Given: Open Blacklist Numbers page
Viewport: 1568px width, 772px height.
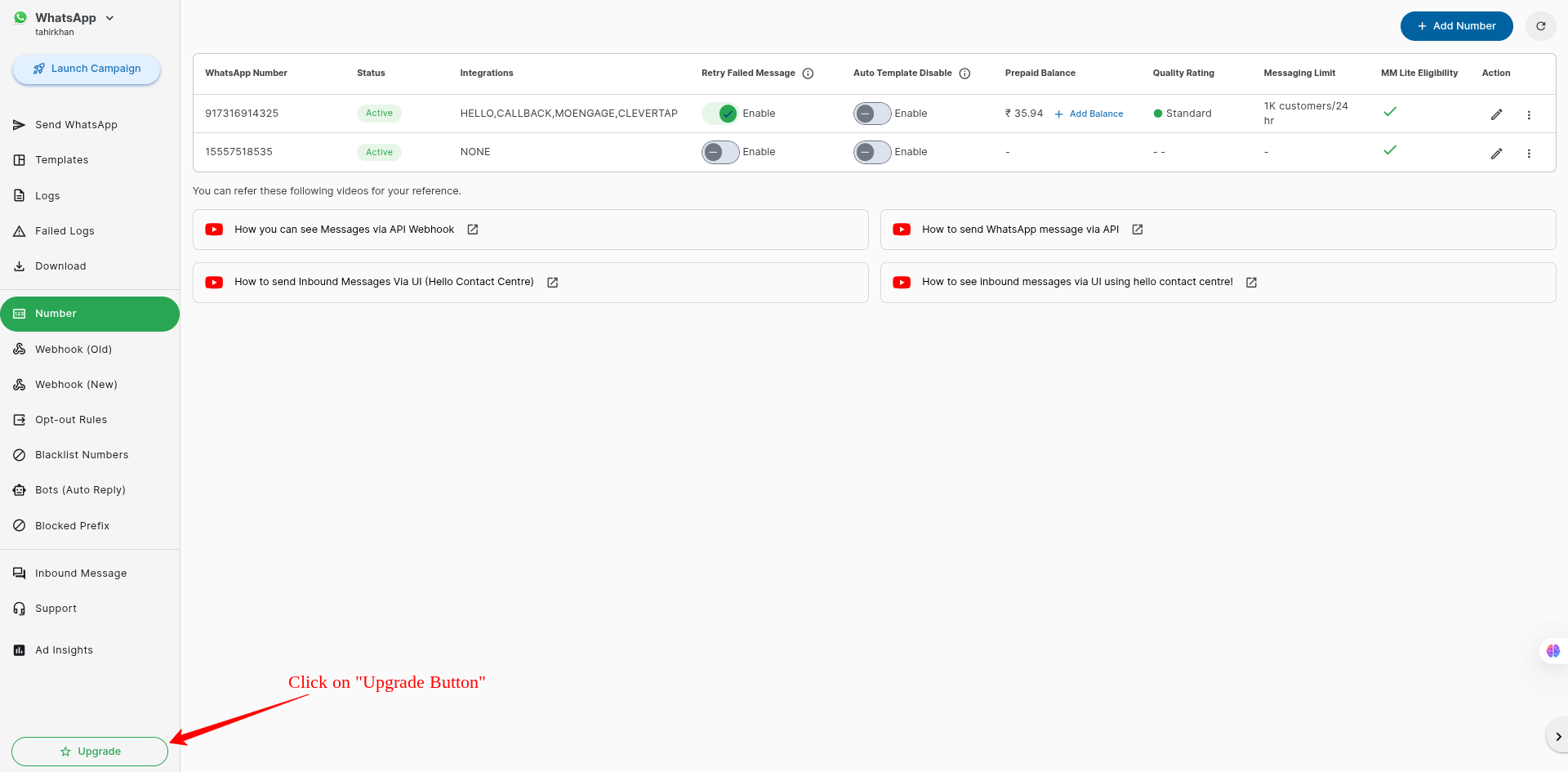Looking at the screenshot, I should pos(90,455).
